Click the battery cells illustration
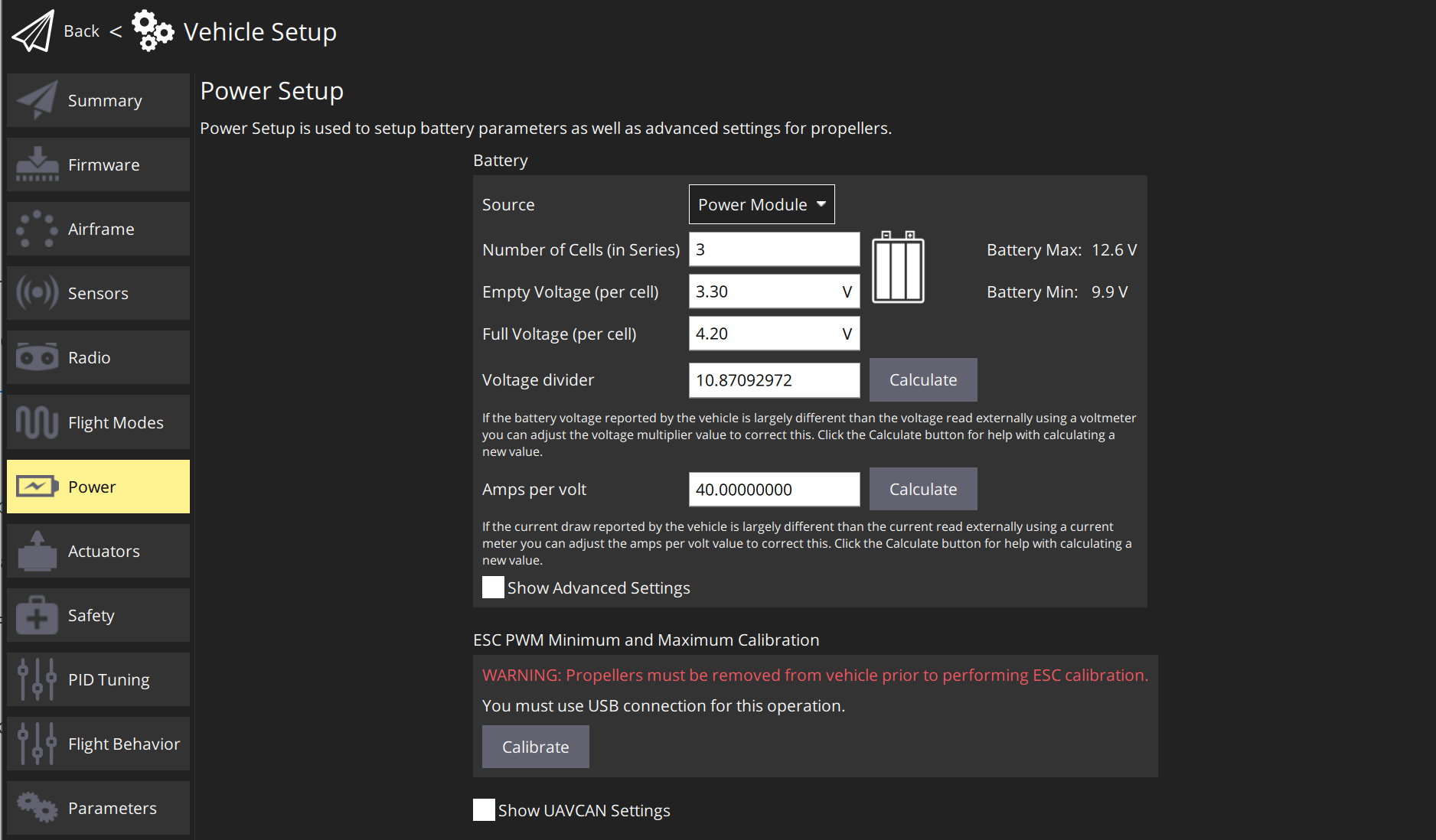1436x840 pixels. pos(898,268)
